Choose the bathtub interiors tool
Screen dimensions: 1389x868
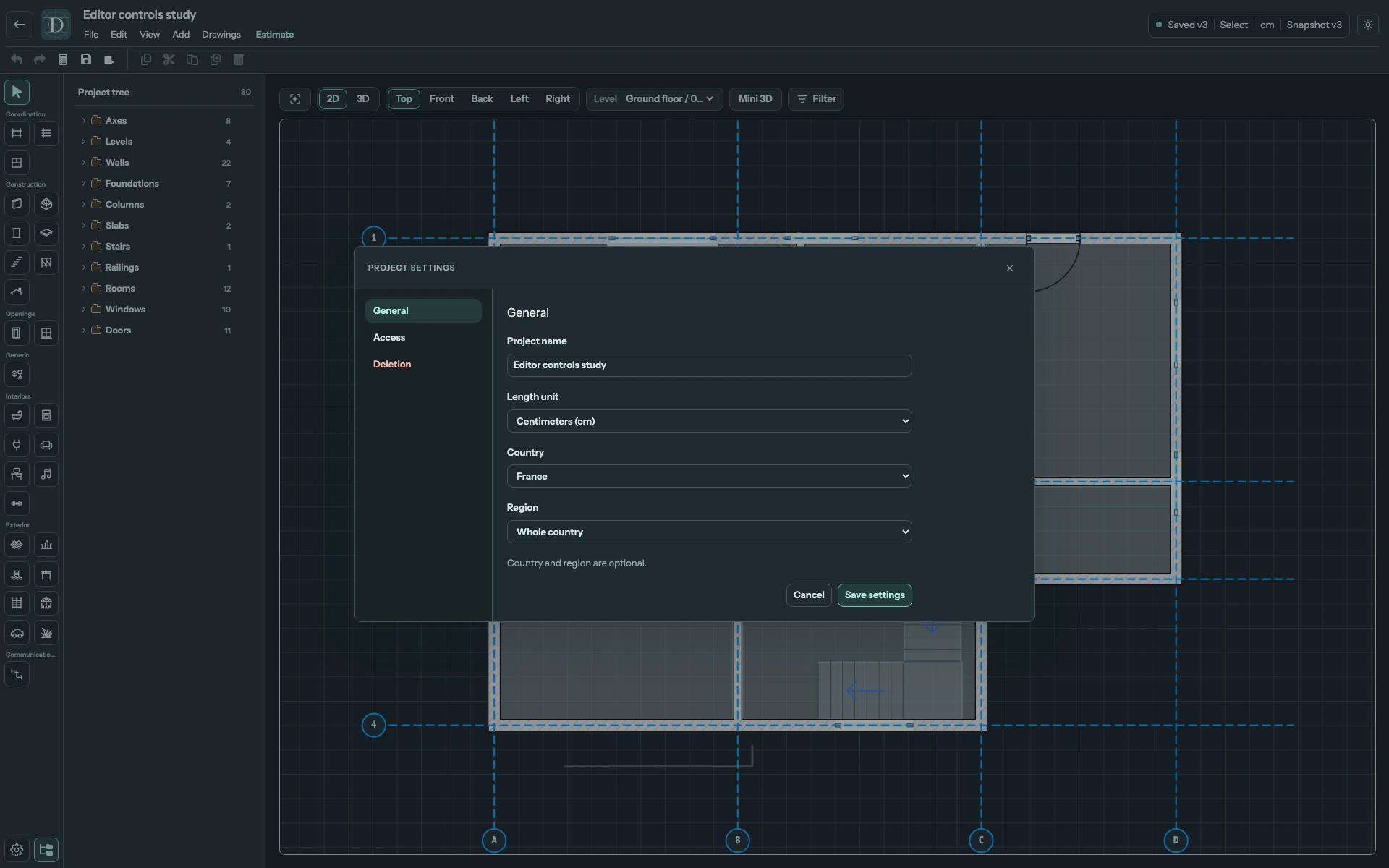point(17,415)
